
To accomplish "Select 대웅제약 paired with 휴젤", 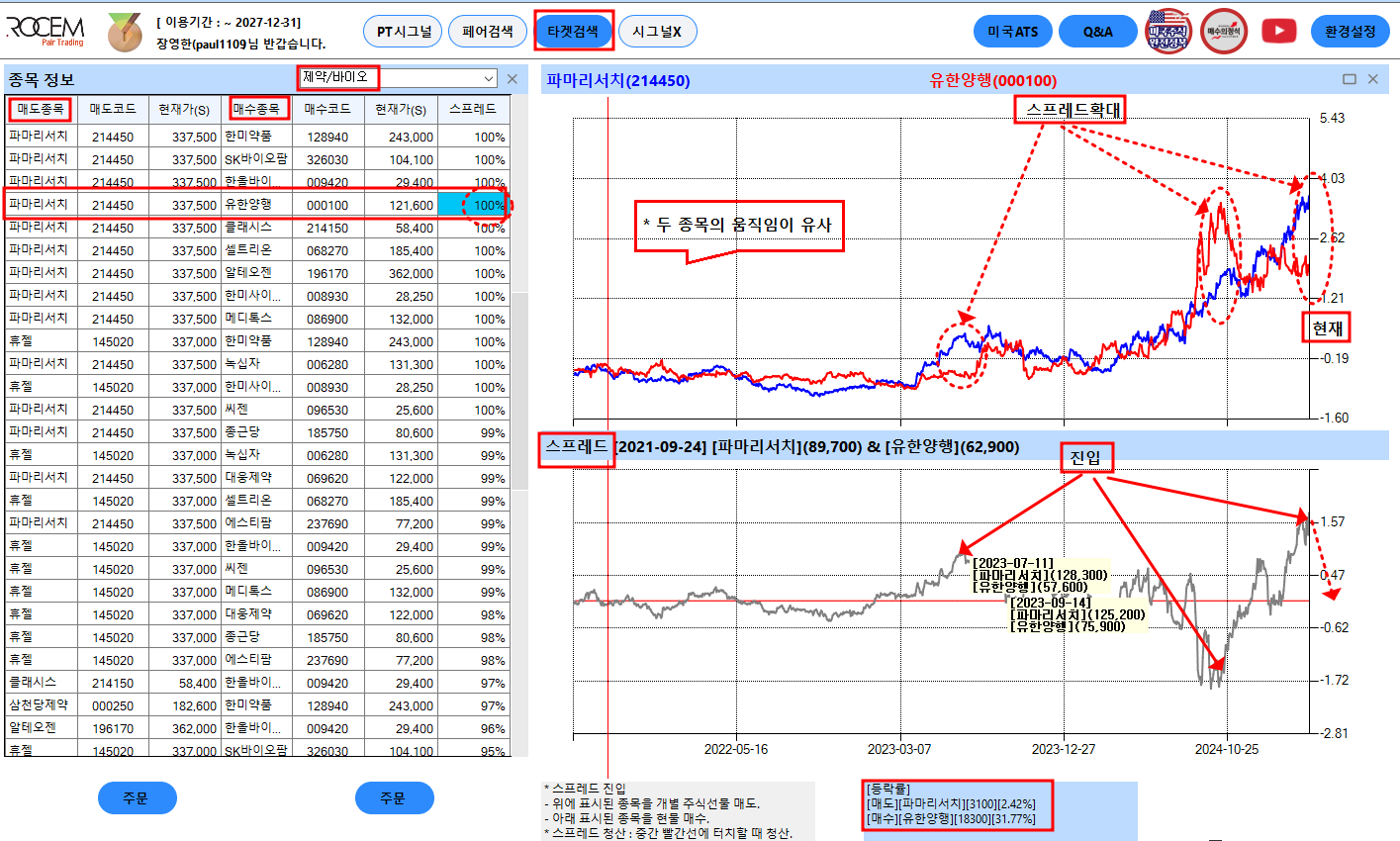I will pyautogui.click(x=256, y=614).
